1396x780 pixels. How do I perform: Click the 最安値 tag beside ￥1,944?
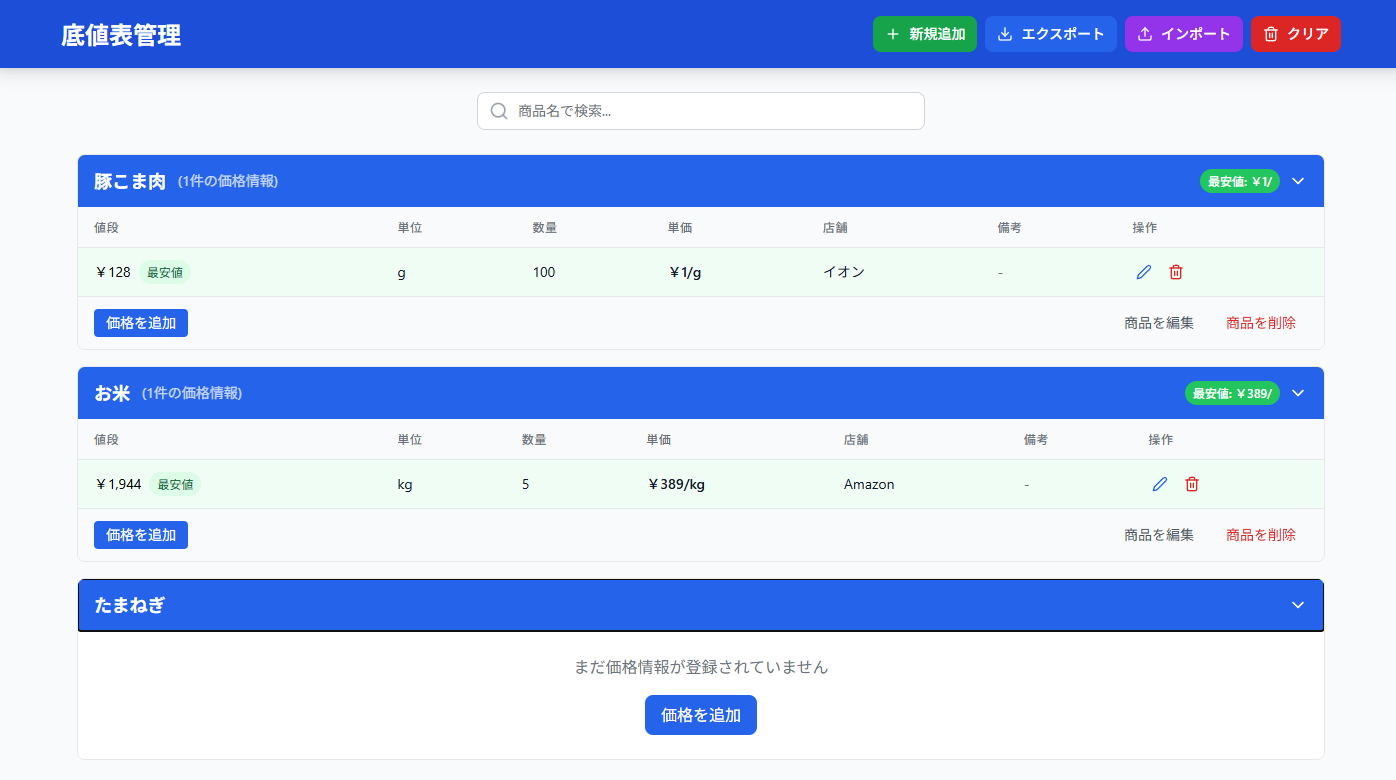(x=175, y=484)
